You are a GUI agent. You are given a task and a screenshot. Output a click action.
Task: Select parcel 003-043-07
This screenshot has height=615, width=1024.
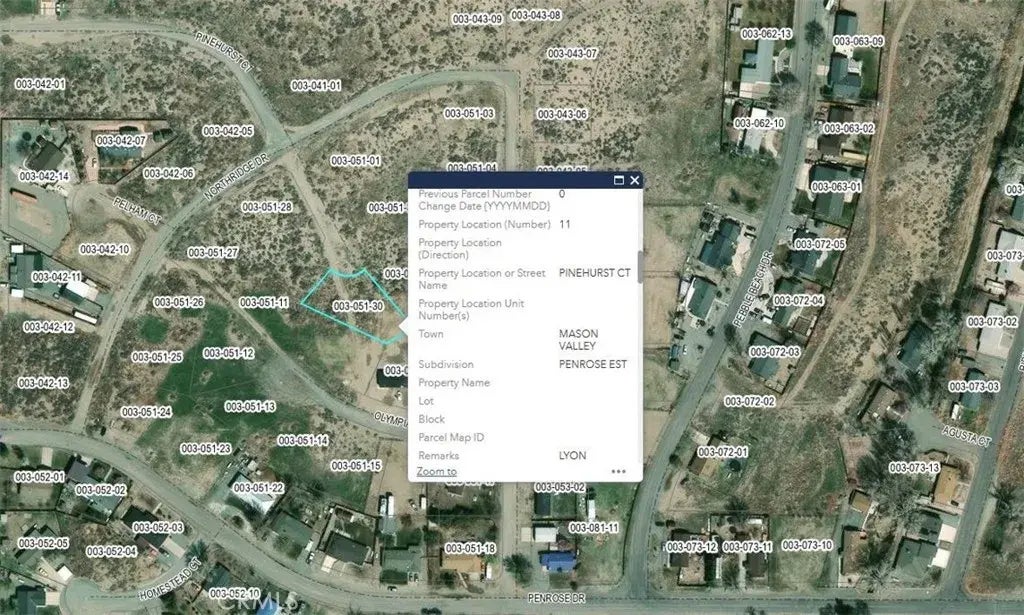click(x=573, y=53)
